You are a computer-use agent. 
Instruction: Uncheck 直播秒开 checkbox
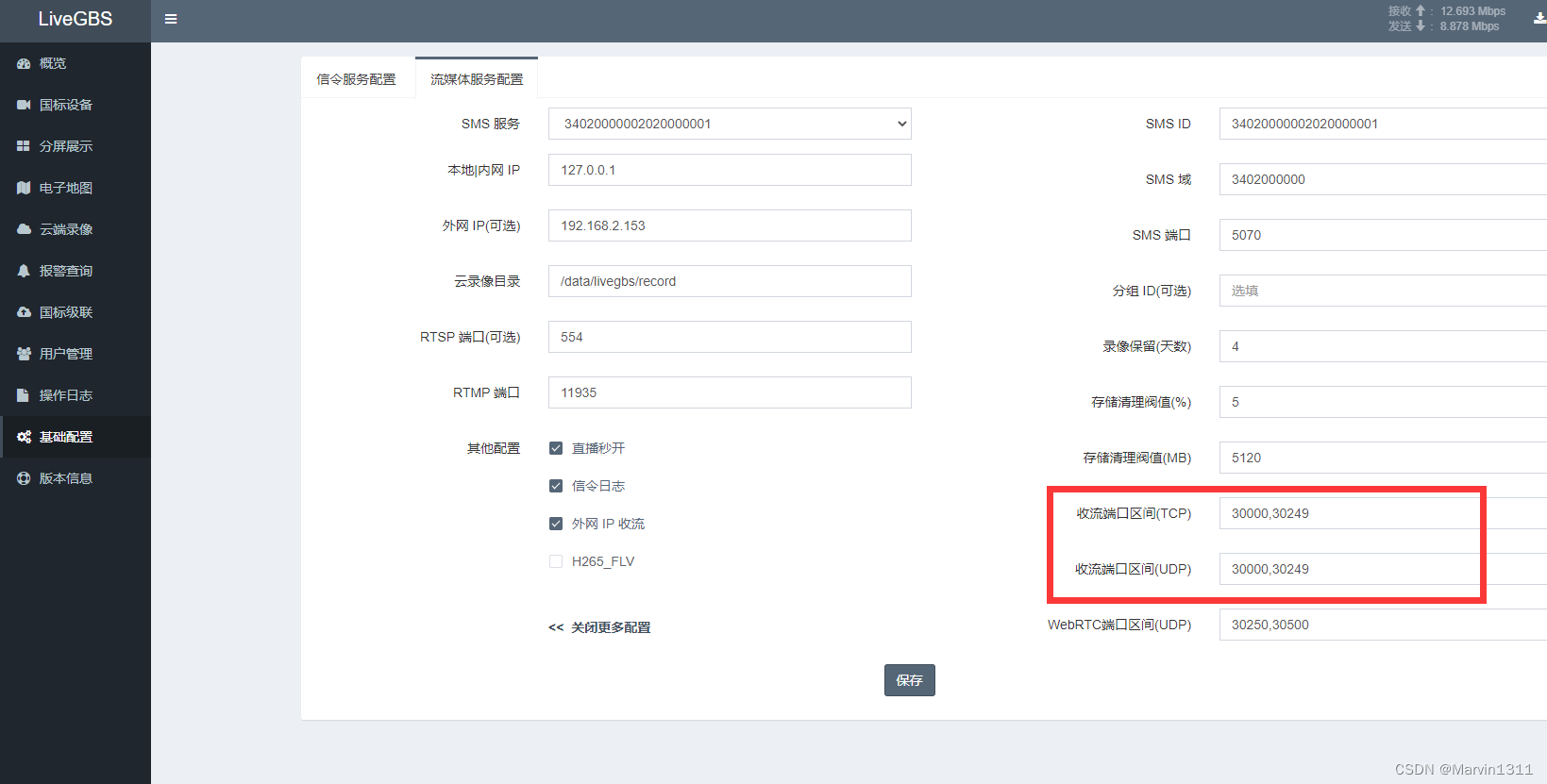coord(556,448)
